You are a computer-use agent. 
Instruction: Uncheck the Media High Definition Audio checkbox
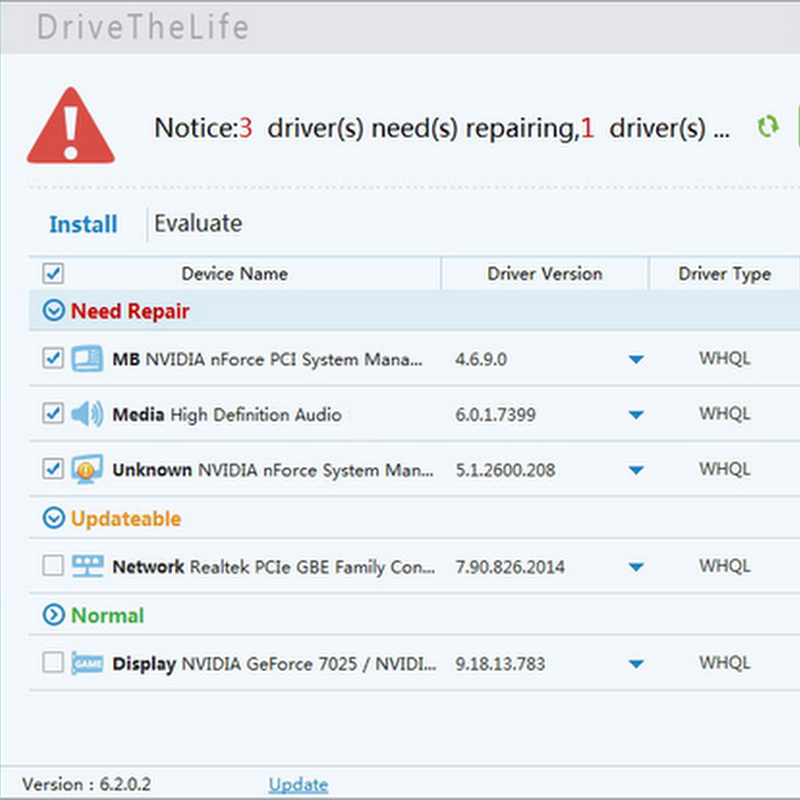(53, 413)
